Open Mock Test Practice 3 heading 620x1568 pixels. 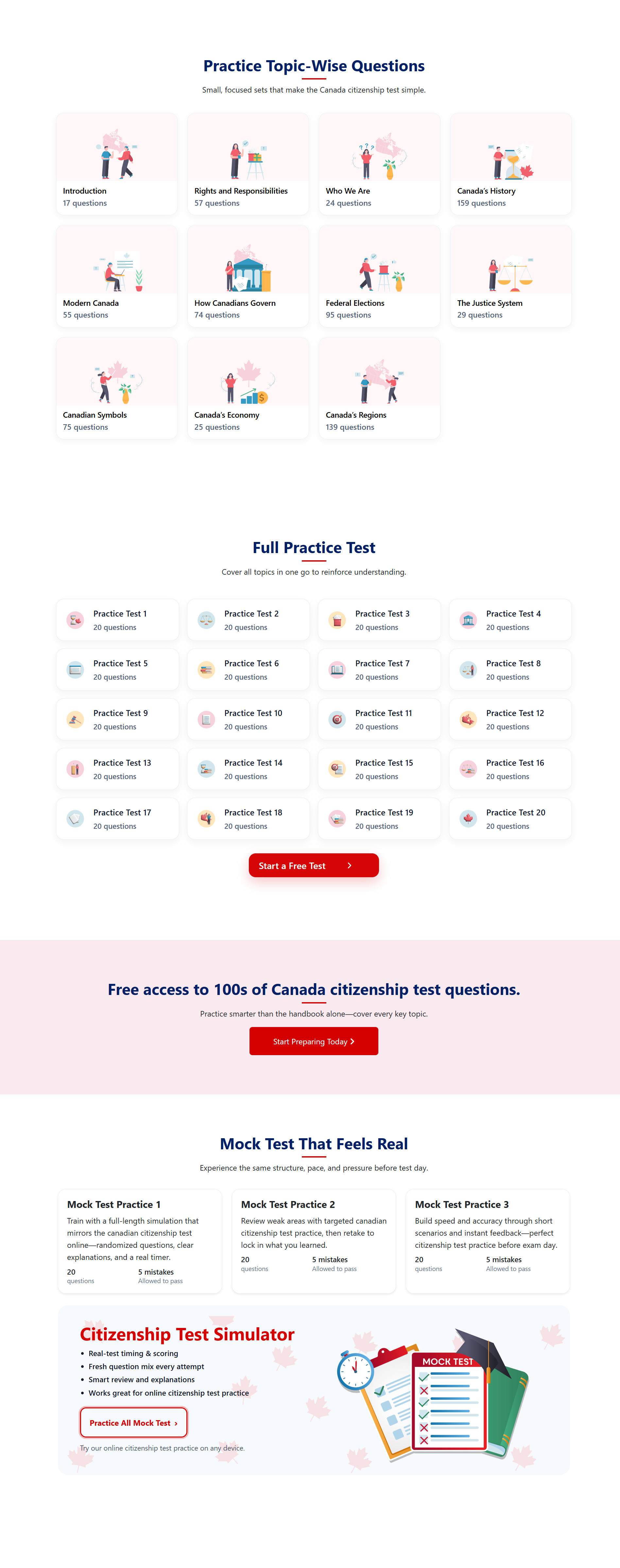pos(461,1204)
